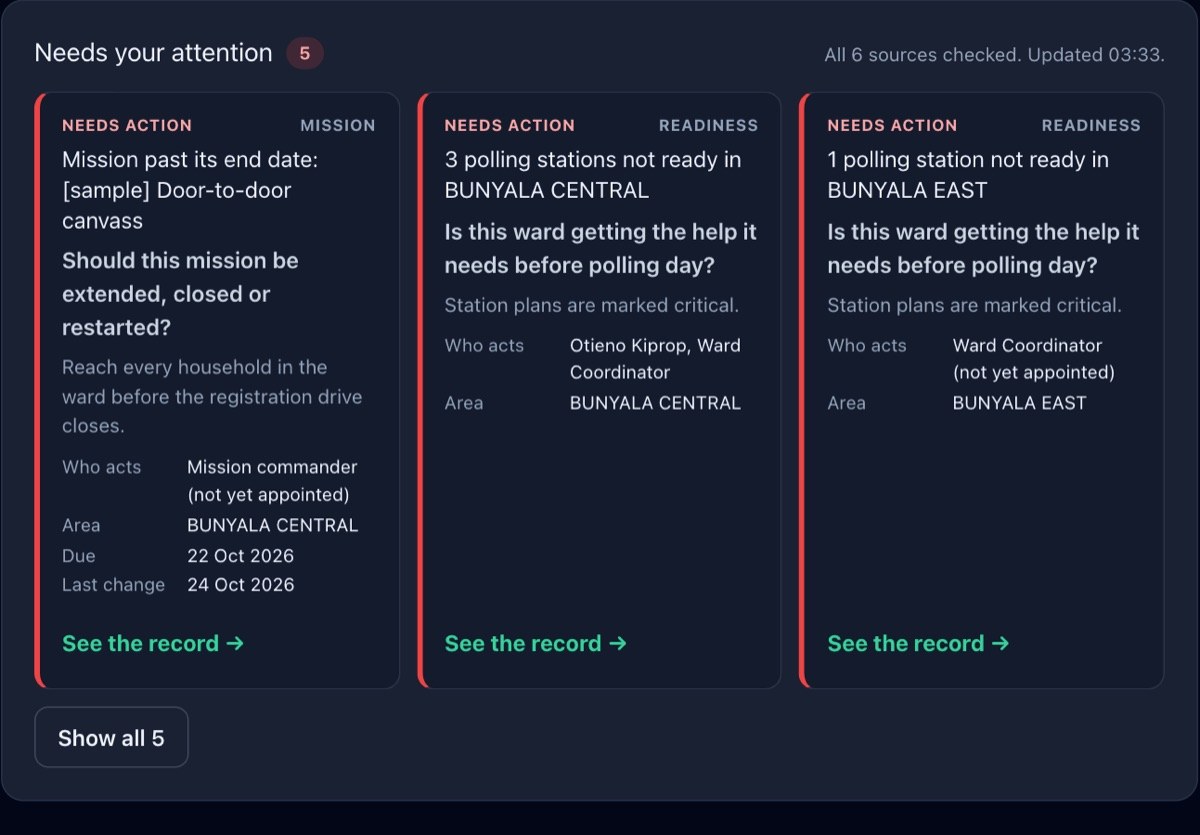Click the Show all 5 button
The width and height of the screenshot is (1200, 835).
tap(111, 738)
